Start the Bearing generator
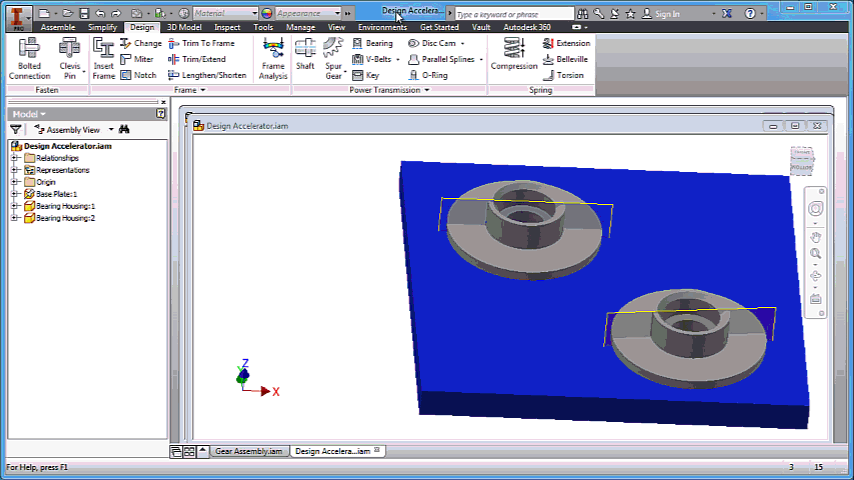This screenshot has height=480, width=854. pos(373,43)
